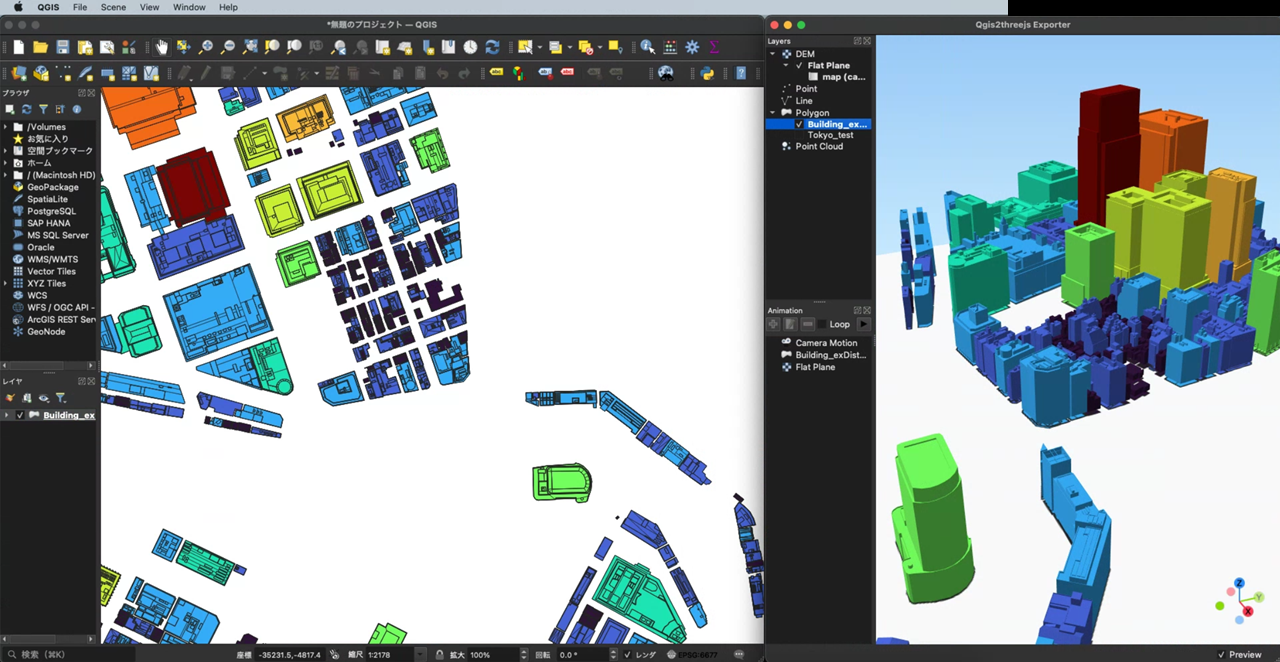The image size is (1280, 662).
Task: Open the Help menu
Action: pyautogui.click(x=228, y=7)
